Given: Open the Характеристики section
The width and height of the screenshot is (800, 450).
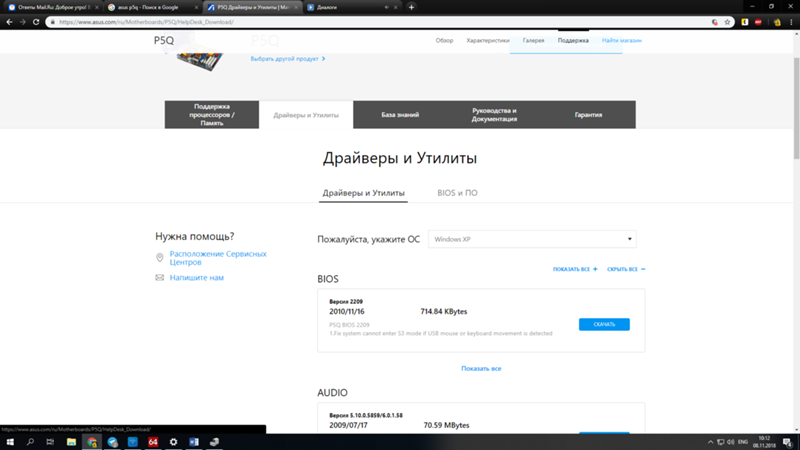Looking at the screenshot, I should (488, 40).
